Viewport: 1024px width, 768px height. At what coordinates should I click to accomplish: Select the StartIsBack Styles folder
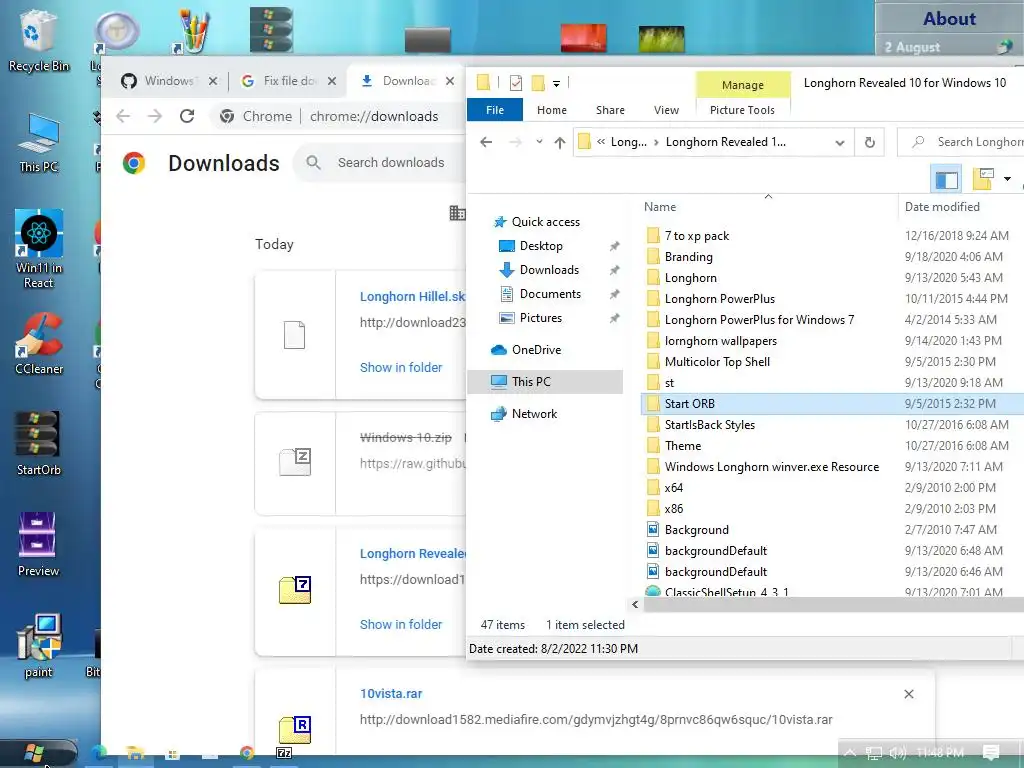(x=709, y=424)
